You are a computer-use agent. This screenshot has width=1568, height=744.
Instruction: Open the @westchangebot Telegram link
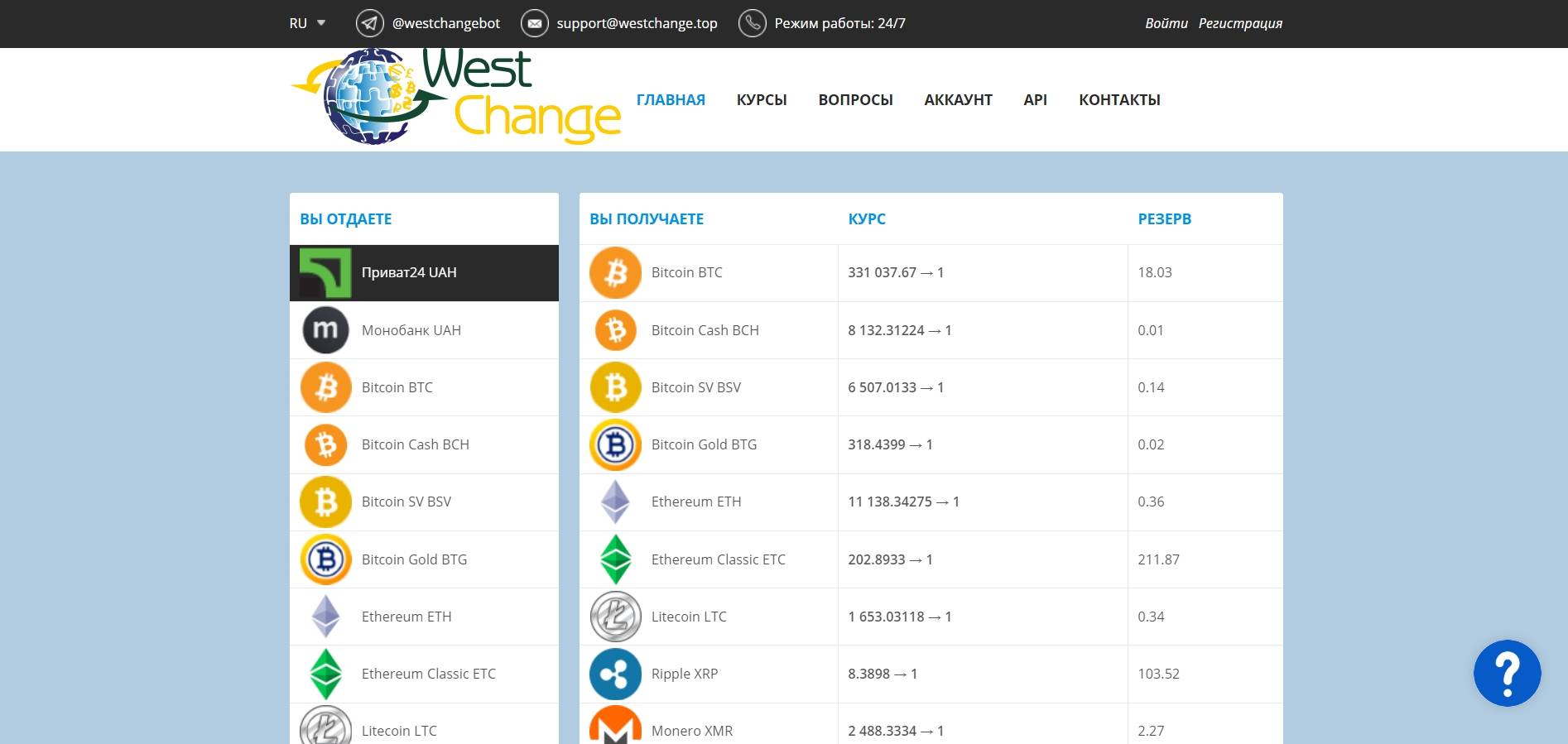445,23
